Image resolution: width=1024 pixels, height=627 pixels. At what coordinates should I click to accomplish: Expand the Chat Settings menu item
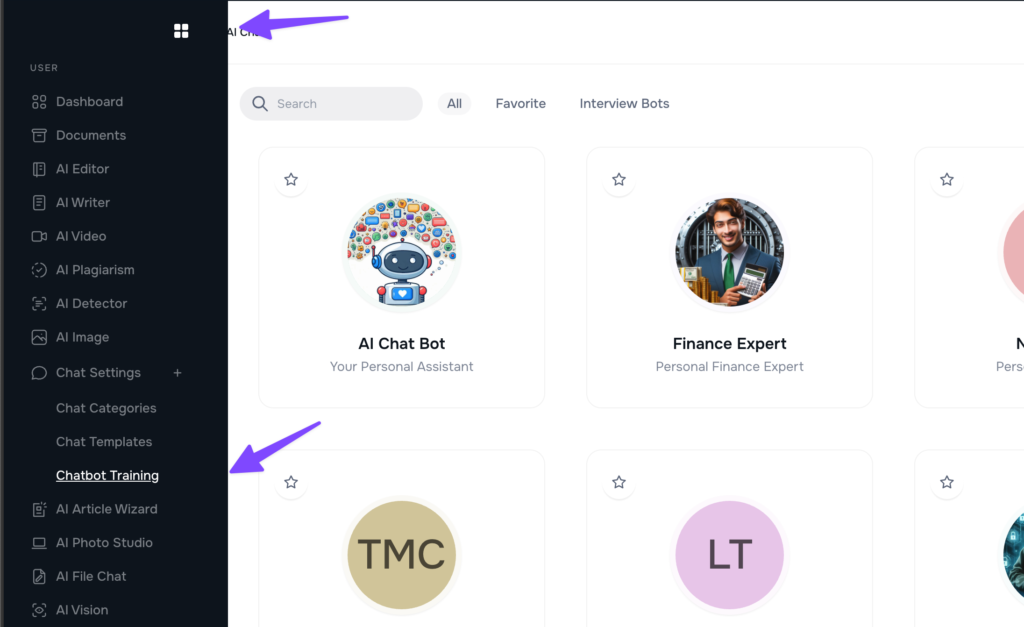98,373
